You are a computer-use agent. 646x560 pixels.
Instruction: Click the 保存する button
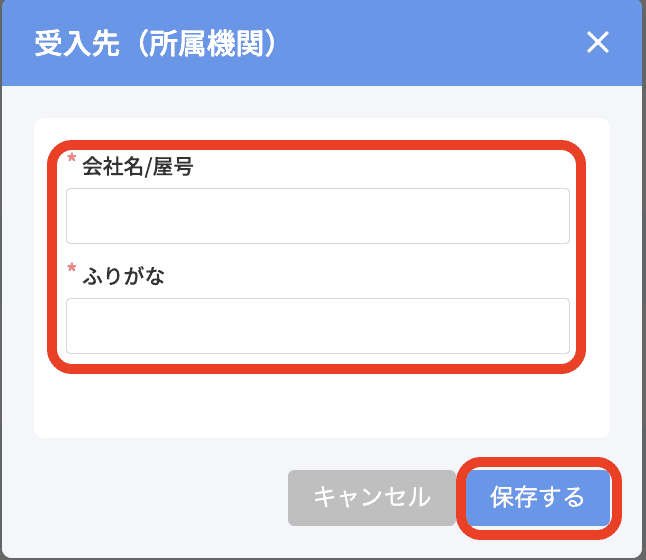[x=537, y=497]
